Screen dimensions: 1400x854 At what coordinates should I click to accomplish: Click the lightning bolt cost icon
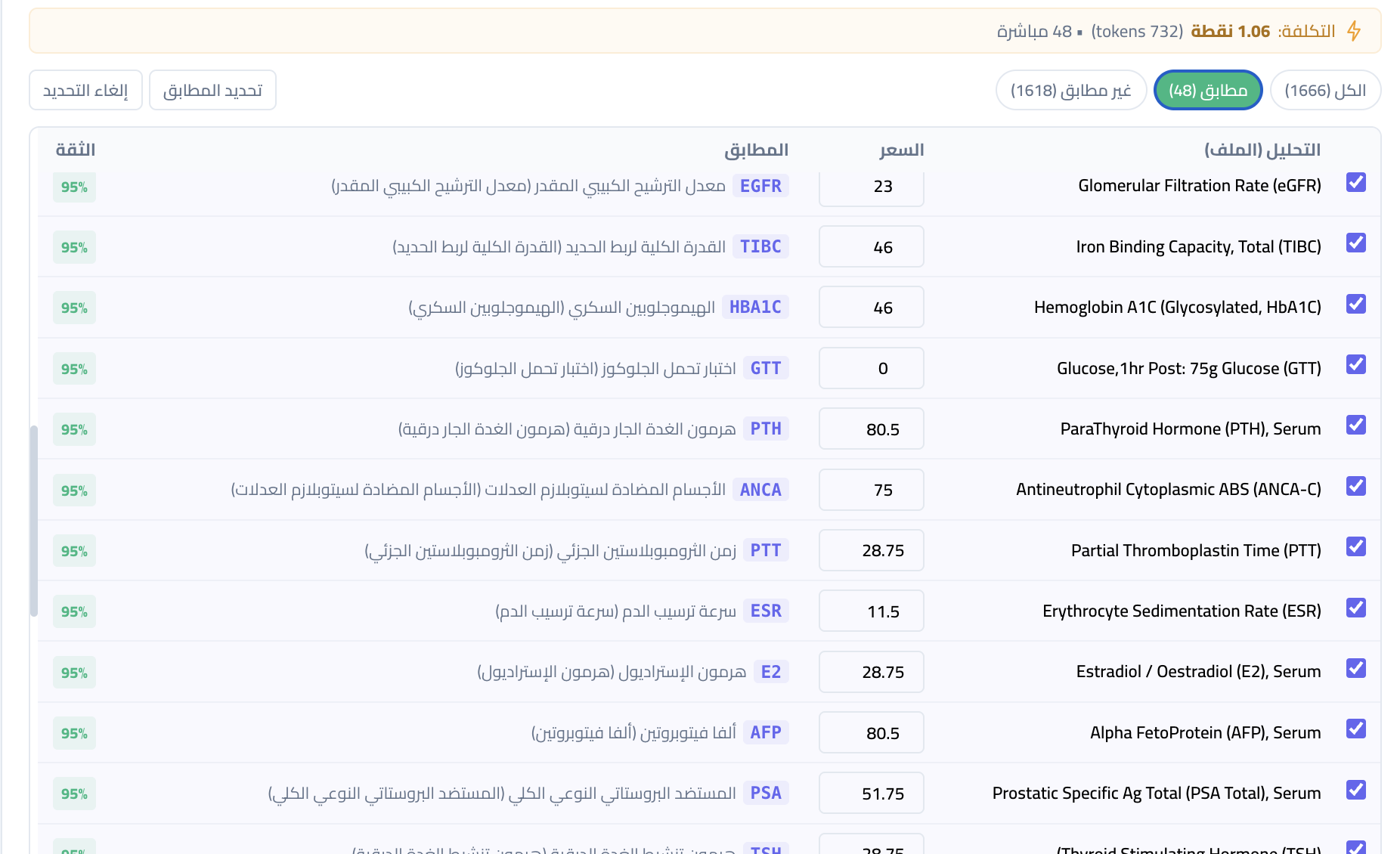pos(1354,31)
